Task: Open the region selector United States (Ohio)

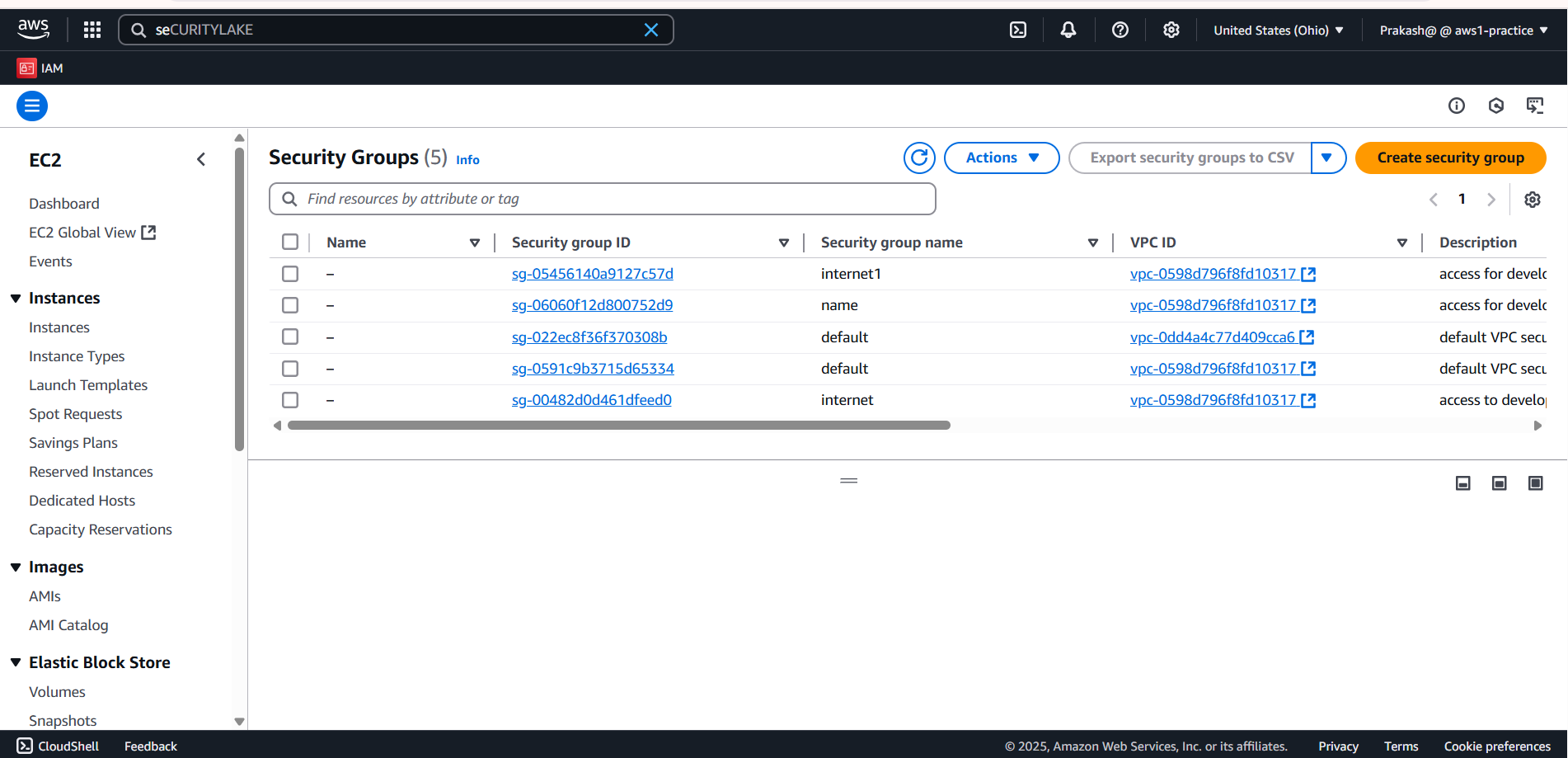Action: pyautogui.click(x=1279, y=30)
